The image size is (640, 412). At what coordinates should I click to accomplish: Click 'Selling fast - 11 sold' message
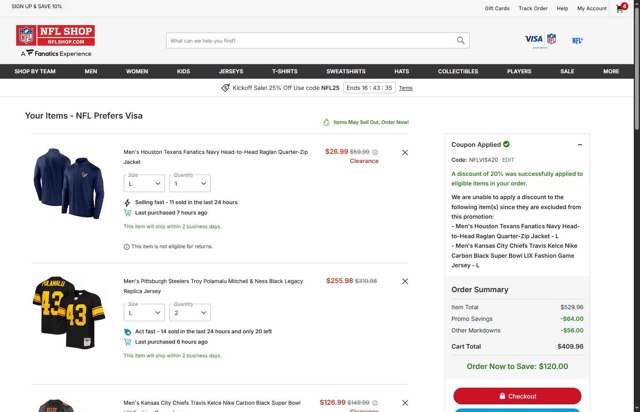click(186, 202)
